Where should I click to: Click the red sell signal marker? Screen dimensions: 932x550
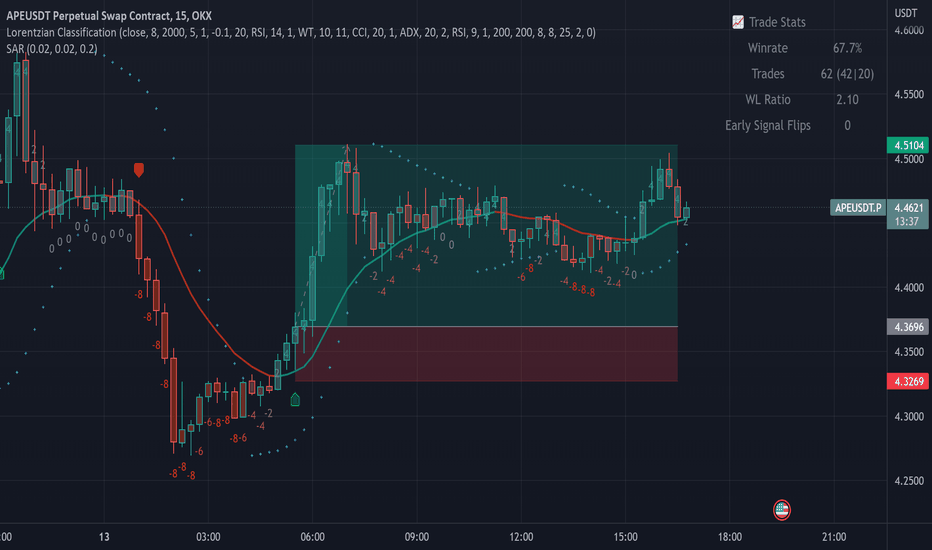[x=138, y=170]
